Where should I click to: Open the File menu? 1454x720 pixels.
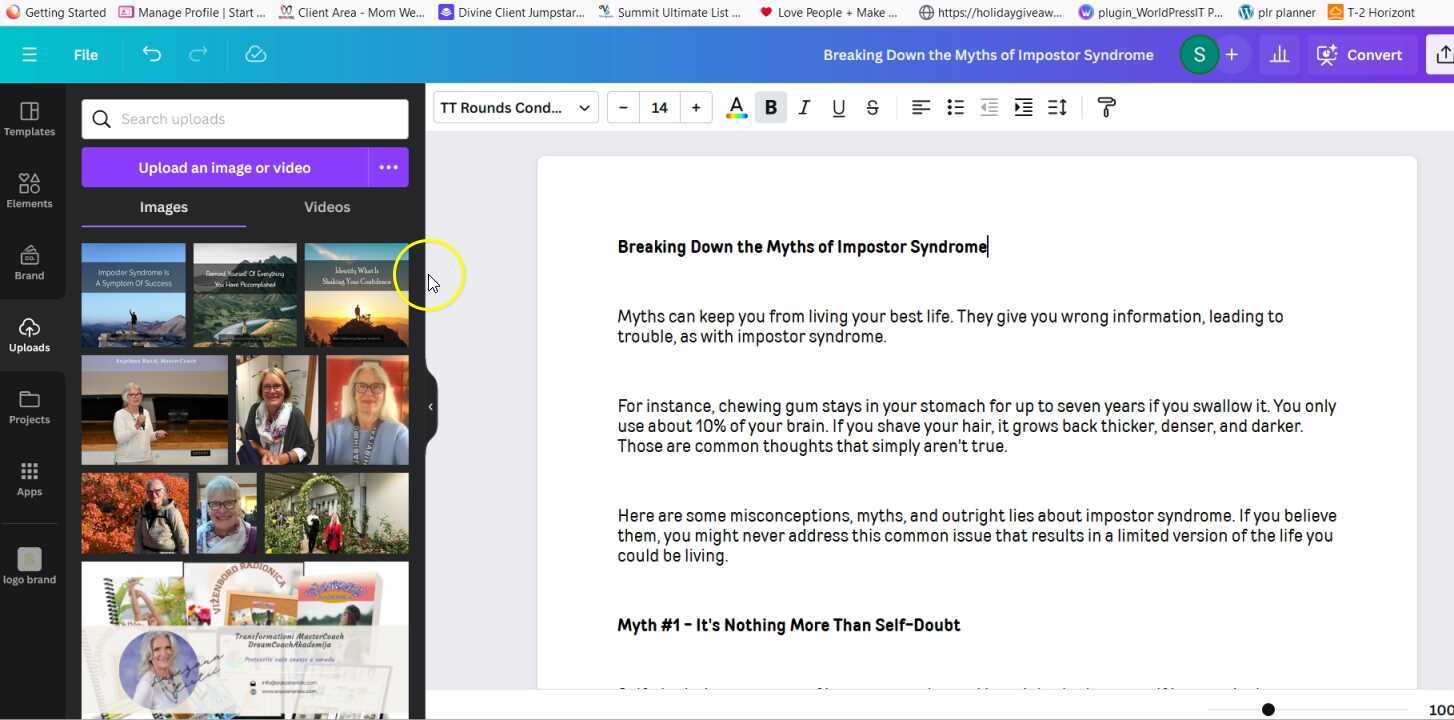86,55
